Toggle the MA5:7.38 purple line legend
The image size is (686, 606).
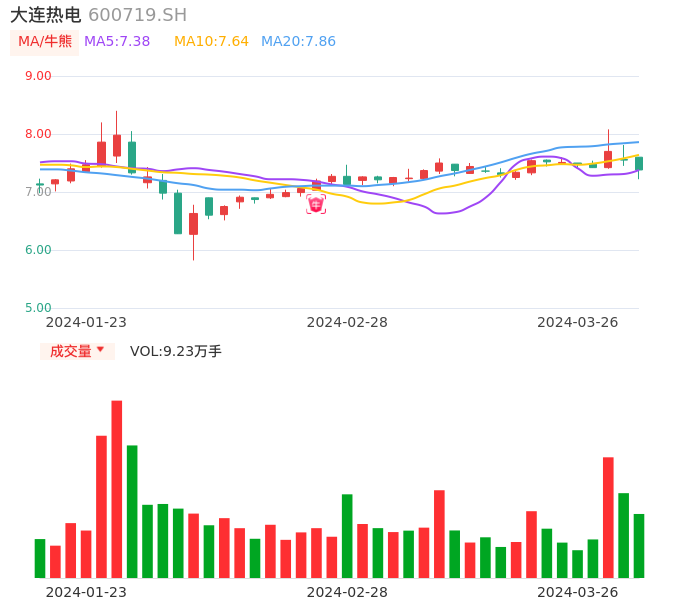click(x=117, y=42)
